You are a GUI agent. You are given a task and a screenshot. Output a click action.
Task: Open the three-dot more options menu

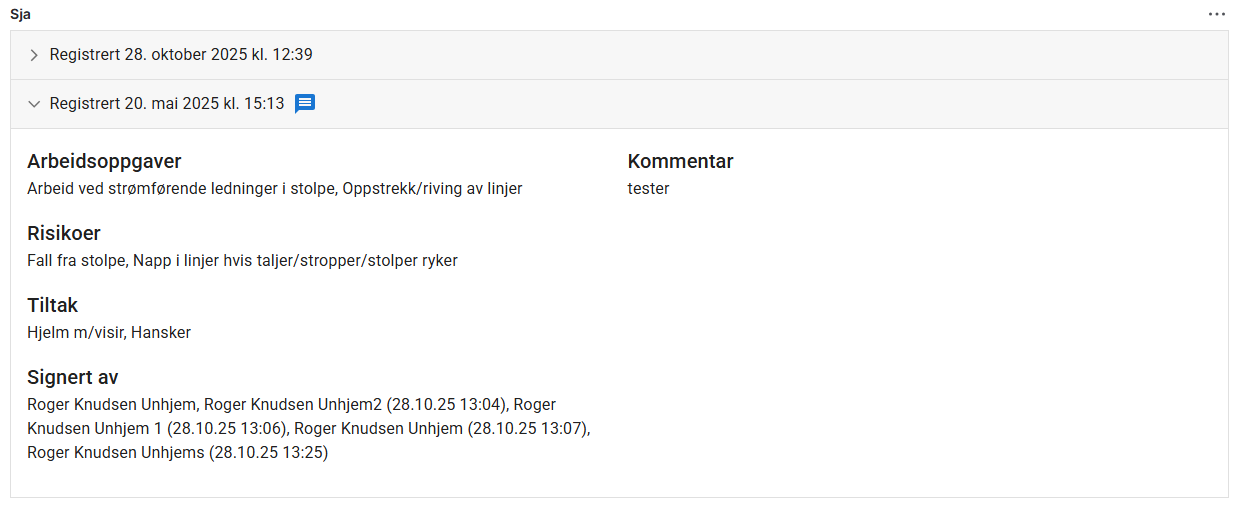coord(1216,14)
